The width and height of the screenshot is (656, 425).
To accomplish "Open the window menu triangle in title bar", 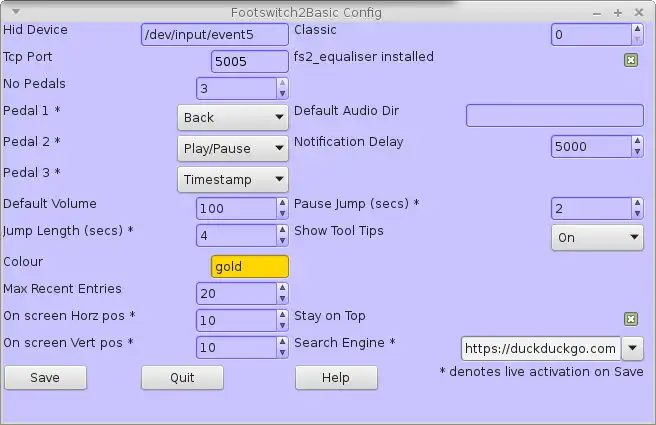I will tap(15, 12).
